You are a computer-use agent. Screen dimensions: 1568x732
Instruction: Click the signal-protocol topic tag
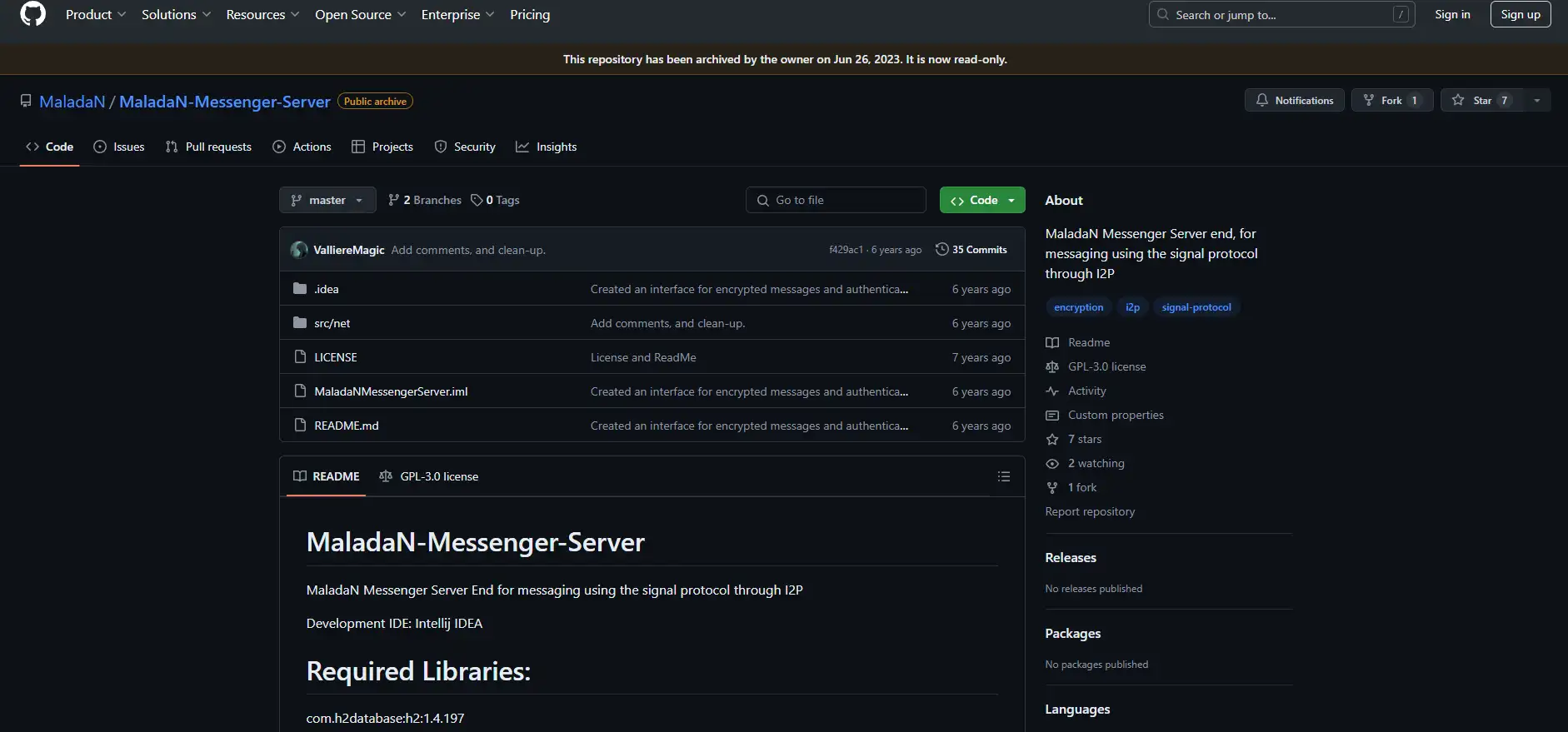(x=1196, y=307)
